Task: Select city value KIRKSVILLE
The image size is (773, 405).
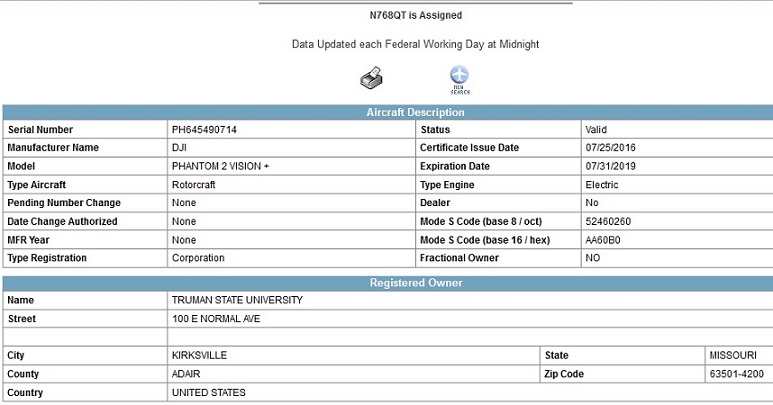Action: pyautogui.click(x=199, y=355)
